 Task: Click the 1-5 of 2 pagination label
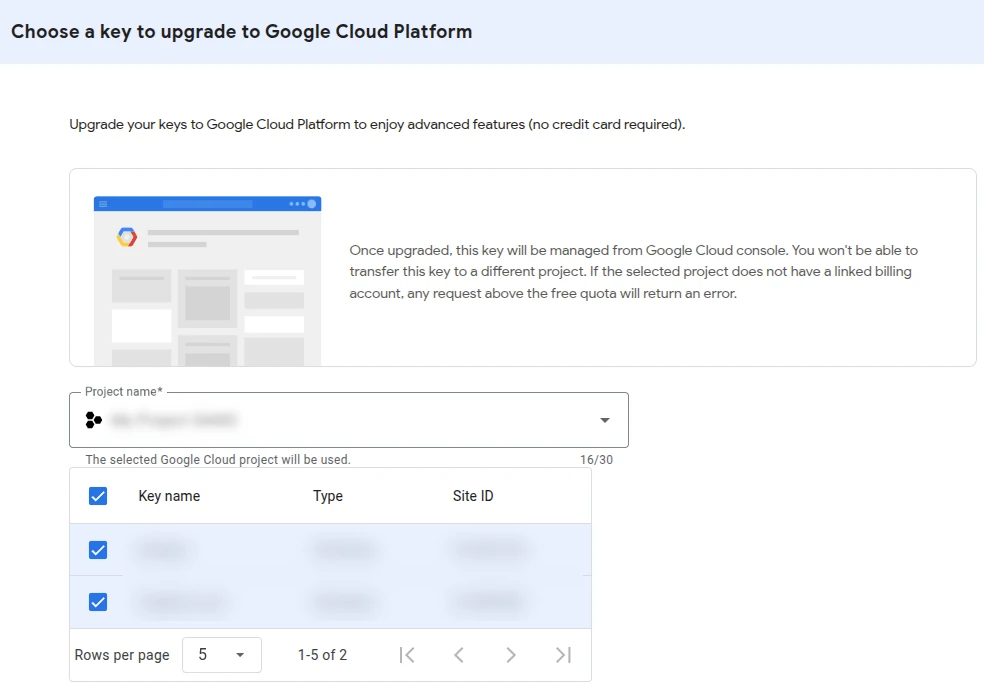322,655
